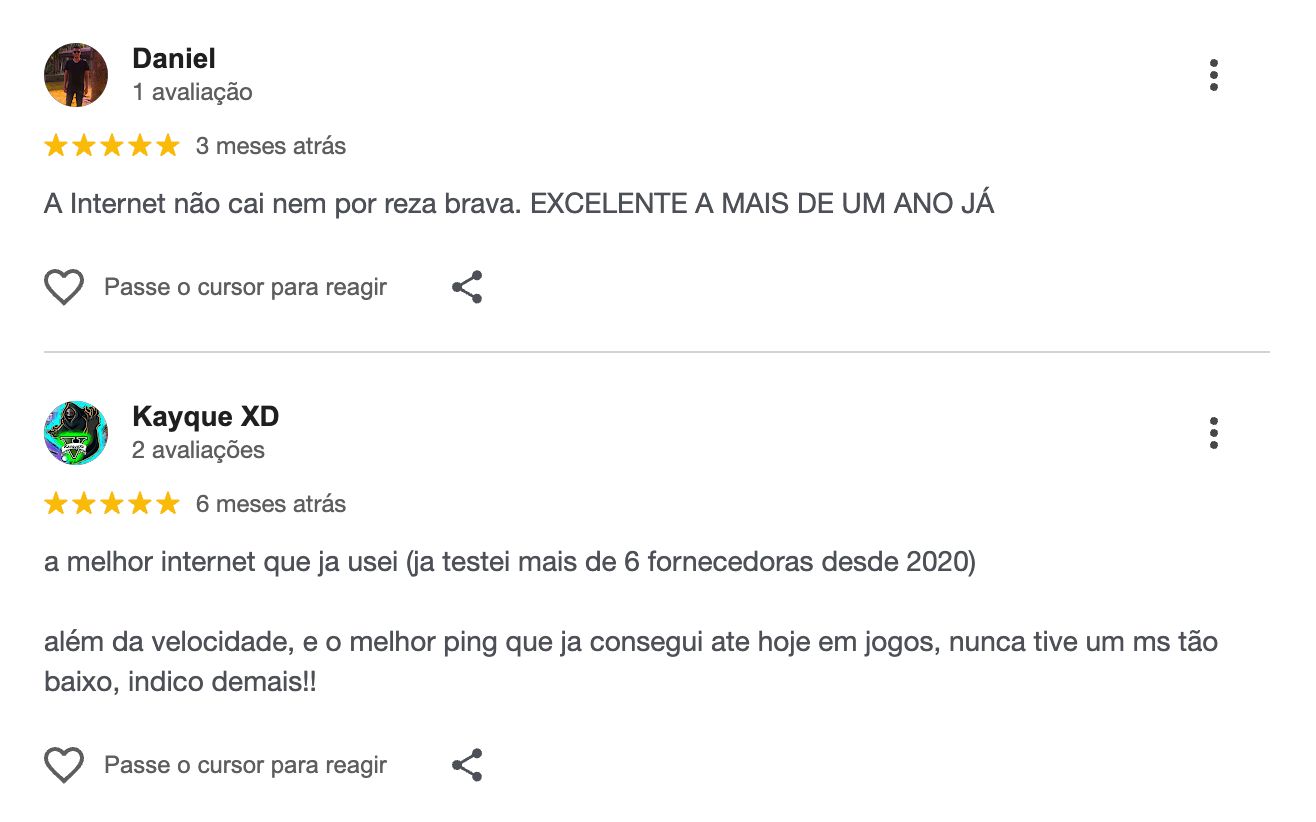This screenshot has height=822, width=1316.
Task: Open Daniel's review three-dot options menu
Action: click(1213, 75)
